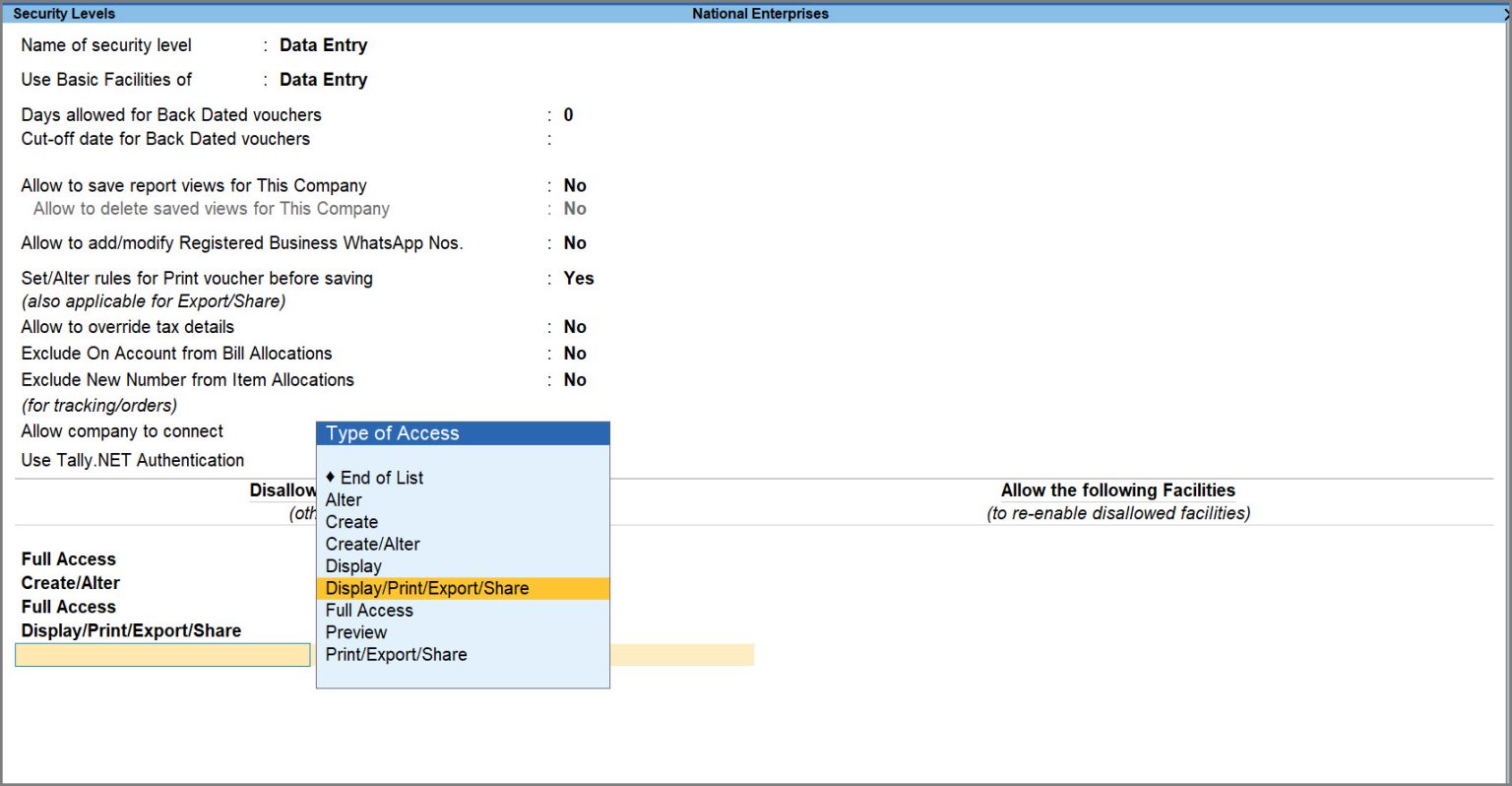This screenshot has height=786, width=1512.
Task: Select "Print/Export/Share" access option
Action: [x=397, y=654]
